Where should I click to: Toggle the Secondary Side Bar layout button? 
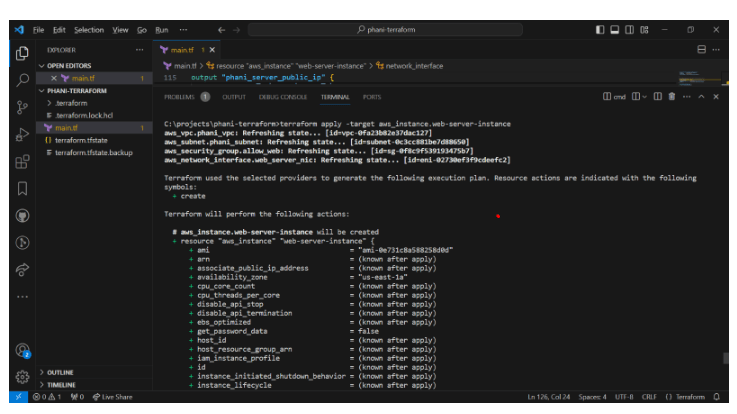pyautogui.click(x=628, y=30)
